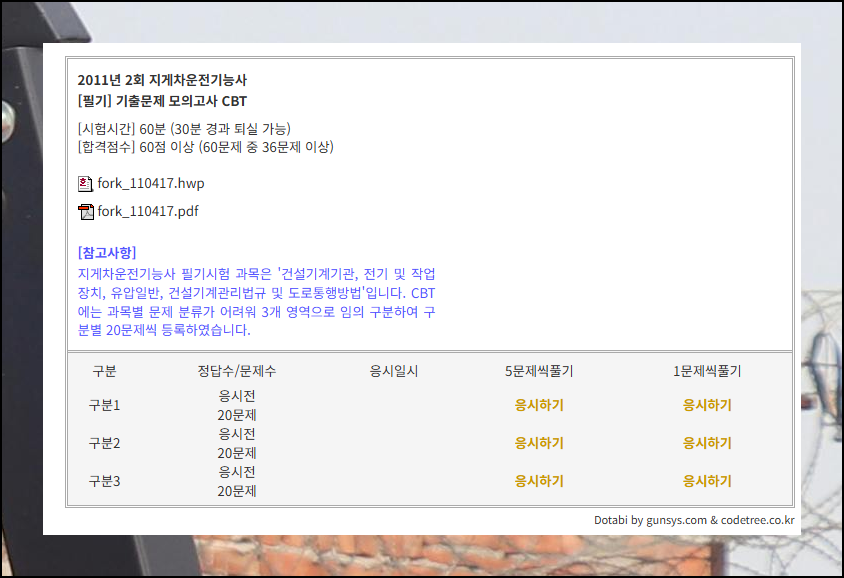The image size is (844, 578).
Task: Click the 5문제씩풀기 column header
Action: pos(539,371)
